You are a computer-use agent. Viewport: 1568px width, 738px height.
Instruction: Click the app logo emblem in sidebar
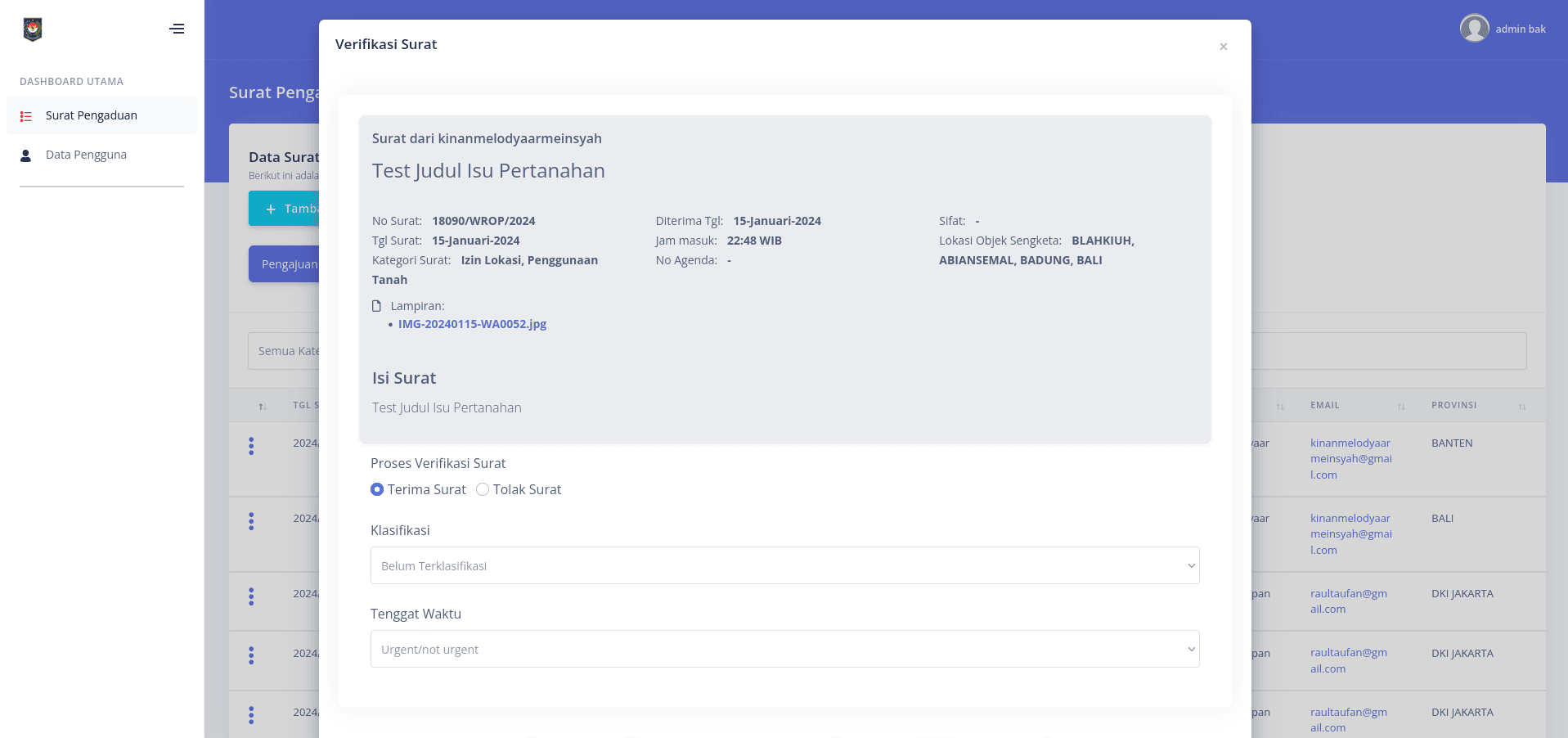(33, 29)
